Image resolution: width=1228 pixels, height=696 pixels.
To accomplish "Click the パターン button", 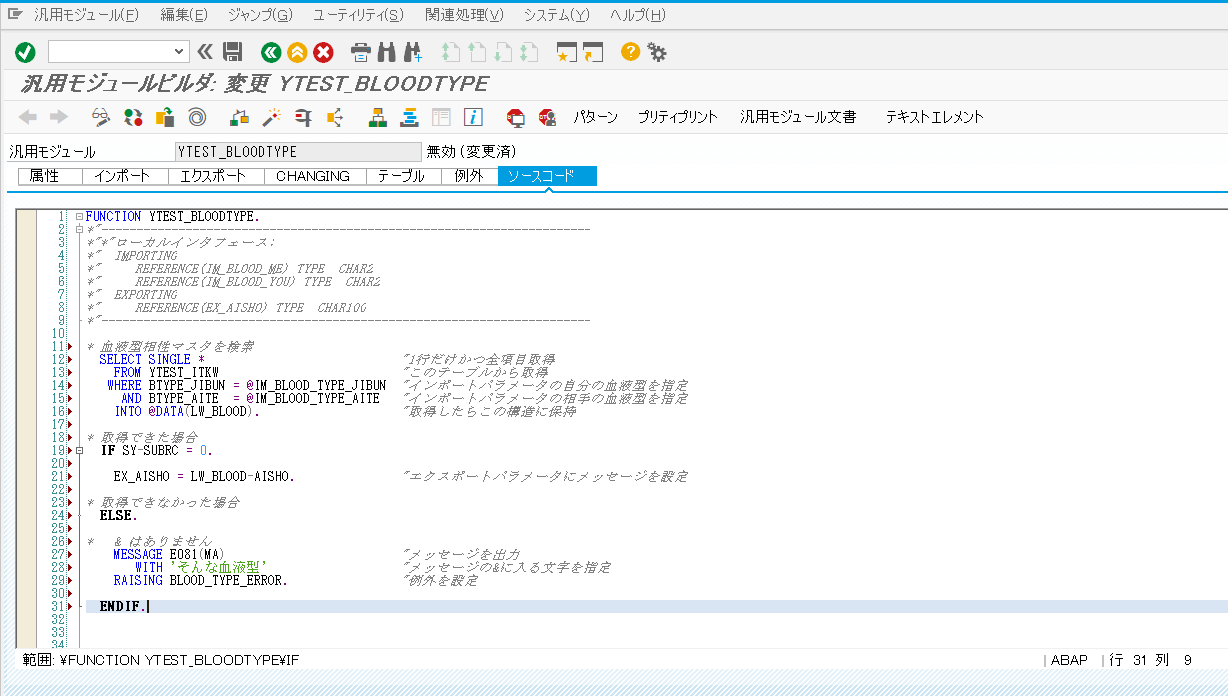I will pyautogui.click(x=596, y=117).
